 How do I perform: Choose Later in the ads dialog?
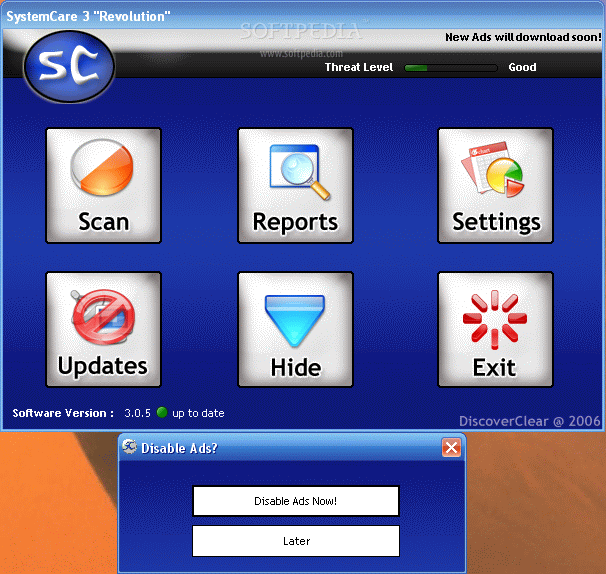296,541
